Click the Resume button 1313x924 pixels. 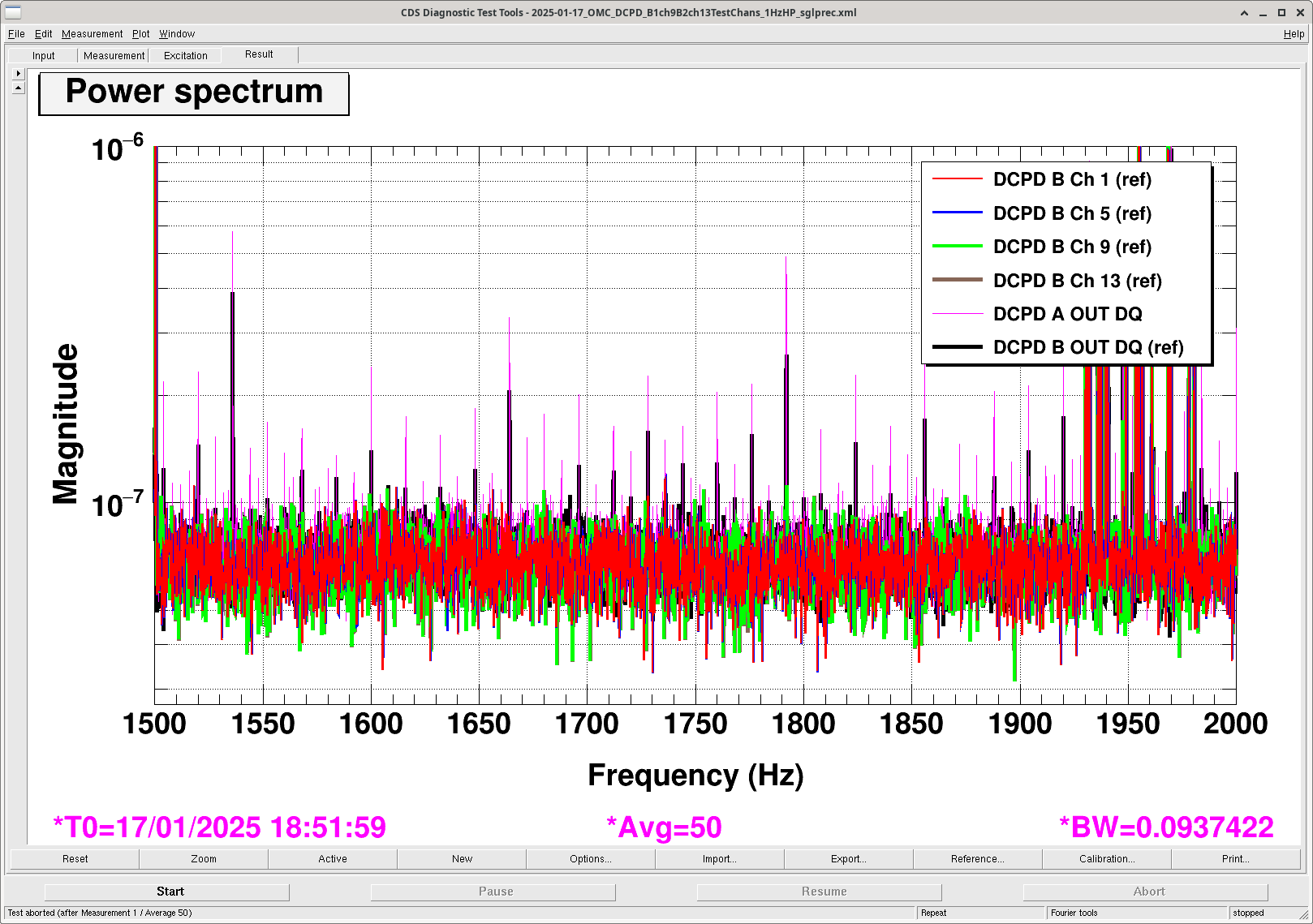820,892
